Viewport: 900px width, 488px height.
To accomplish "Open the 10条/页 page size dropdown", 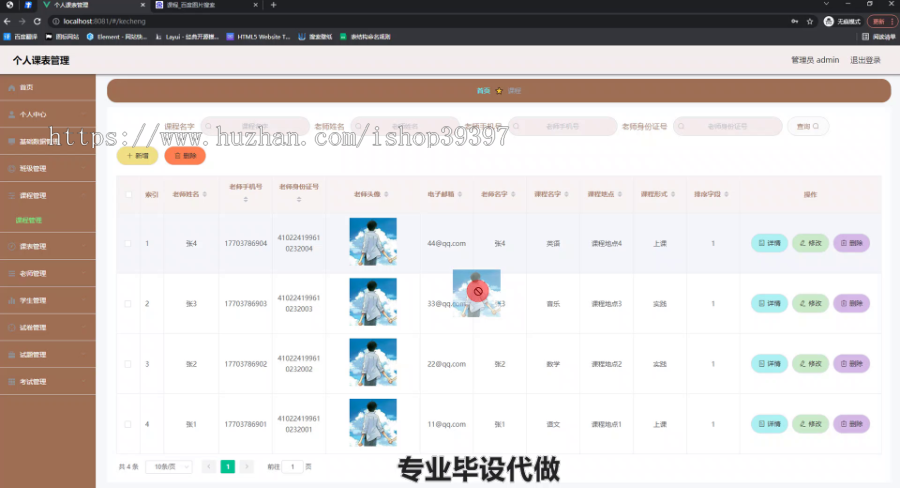I will (169, 467).
